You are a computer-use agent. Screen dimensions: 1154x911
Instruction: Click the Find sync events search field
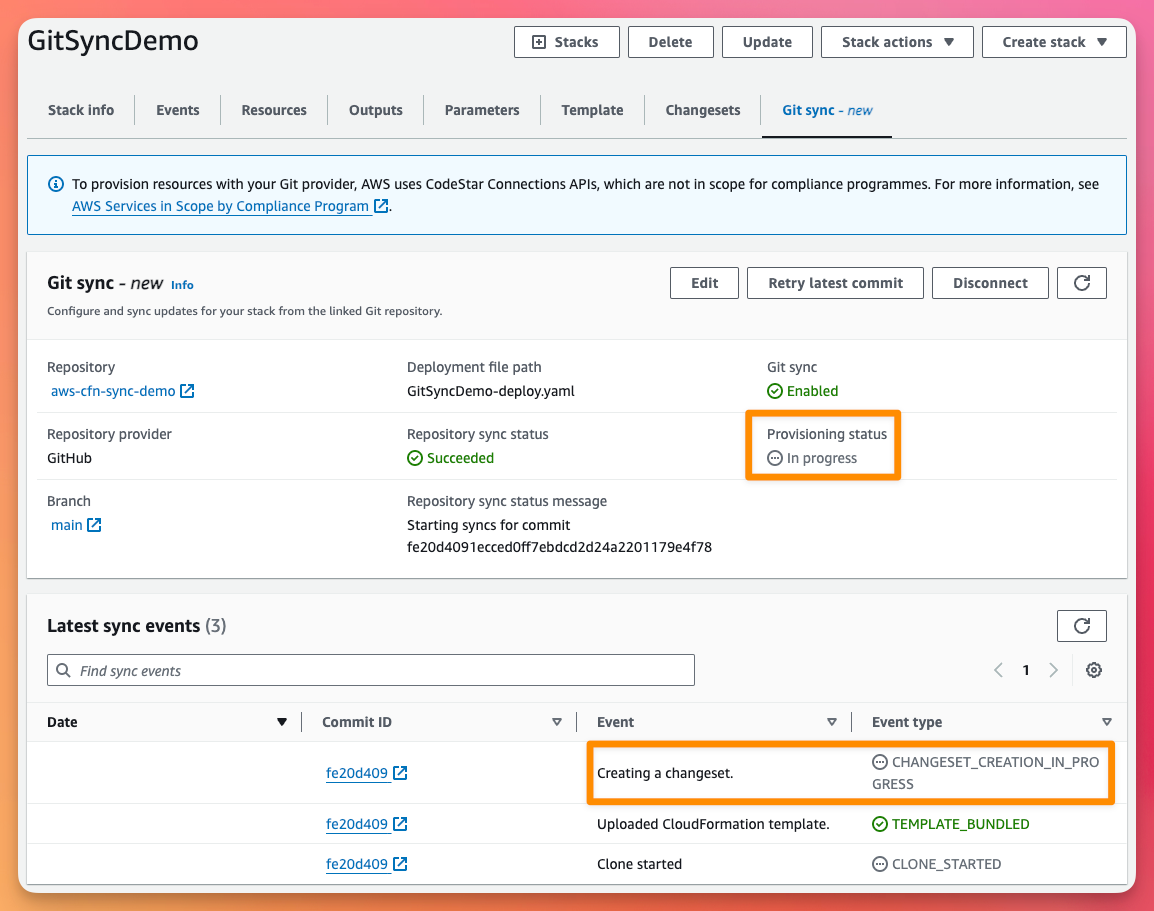371,670
